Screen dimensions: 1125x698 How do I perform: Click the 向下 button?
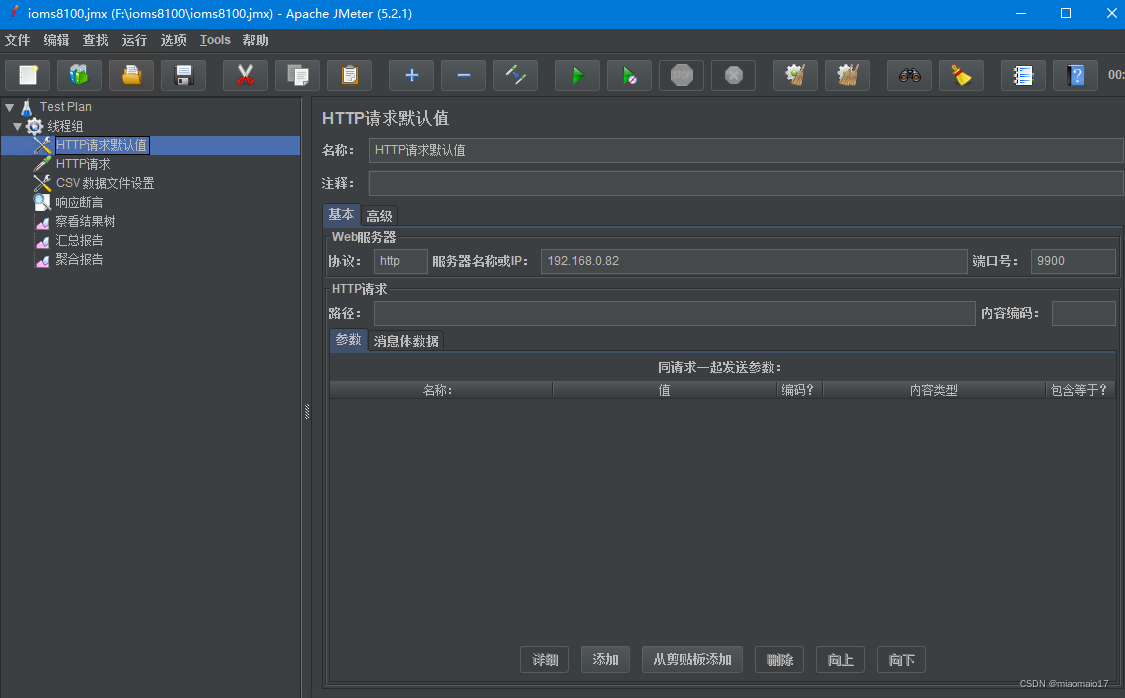901,659
